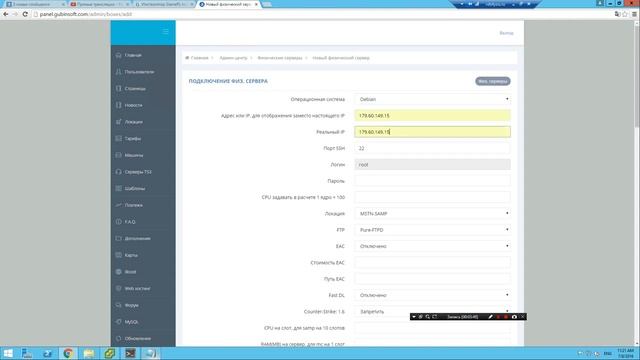640x360 pixels.
Task: Click the Выход link
Action: 506,33
